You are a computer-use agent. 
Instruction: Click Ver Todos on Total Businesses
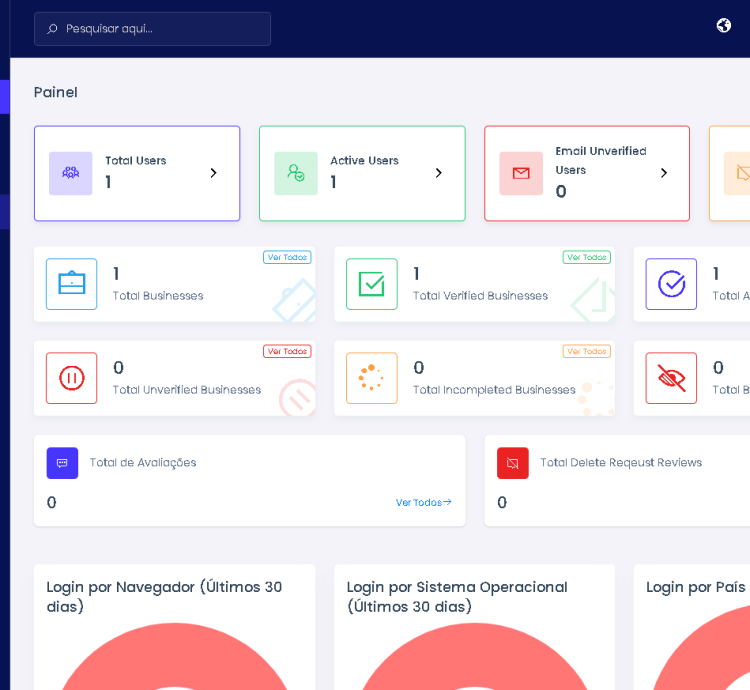point(287,257)
